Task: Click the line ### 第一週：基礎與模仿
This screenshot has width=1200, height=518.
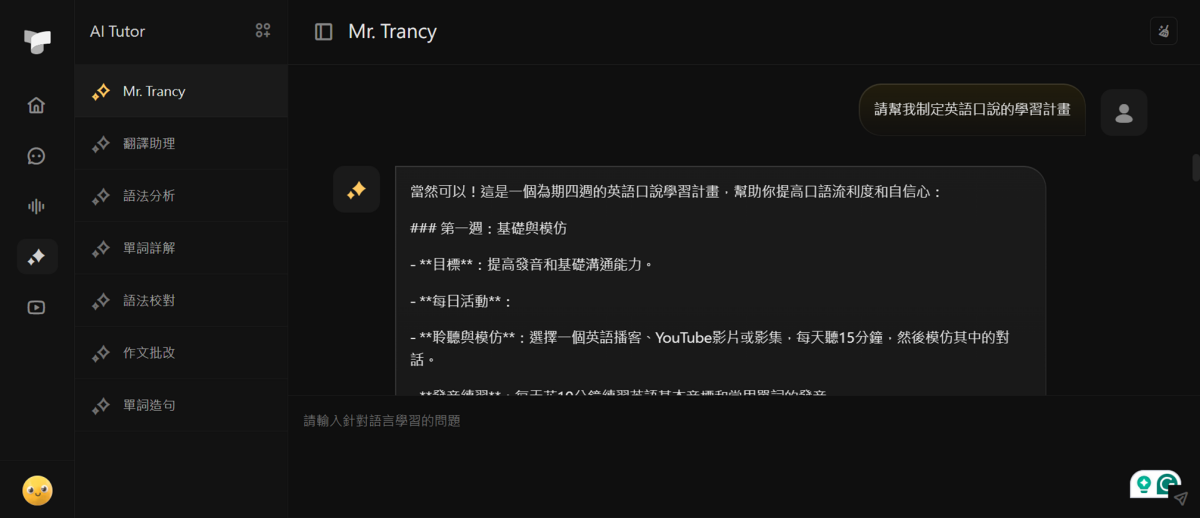Action: 488,228
